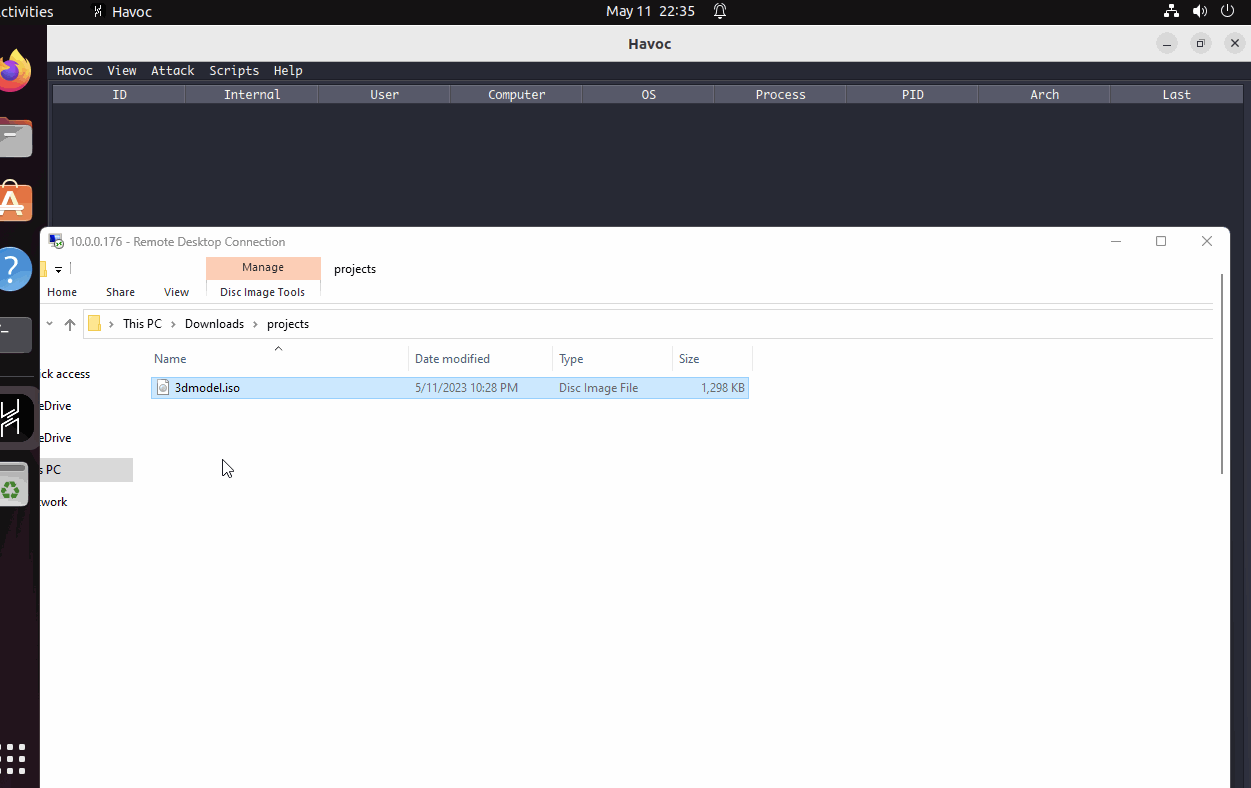Click Activities in the Ubuntu top bar
This screenshot has width=1251, height=788.
(x=27, y=11)
